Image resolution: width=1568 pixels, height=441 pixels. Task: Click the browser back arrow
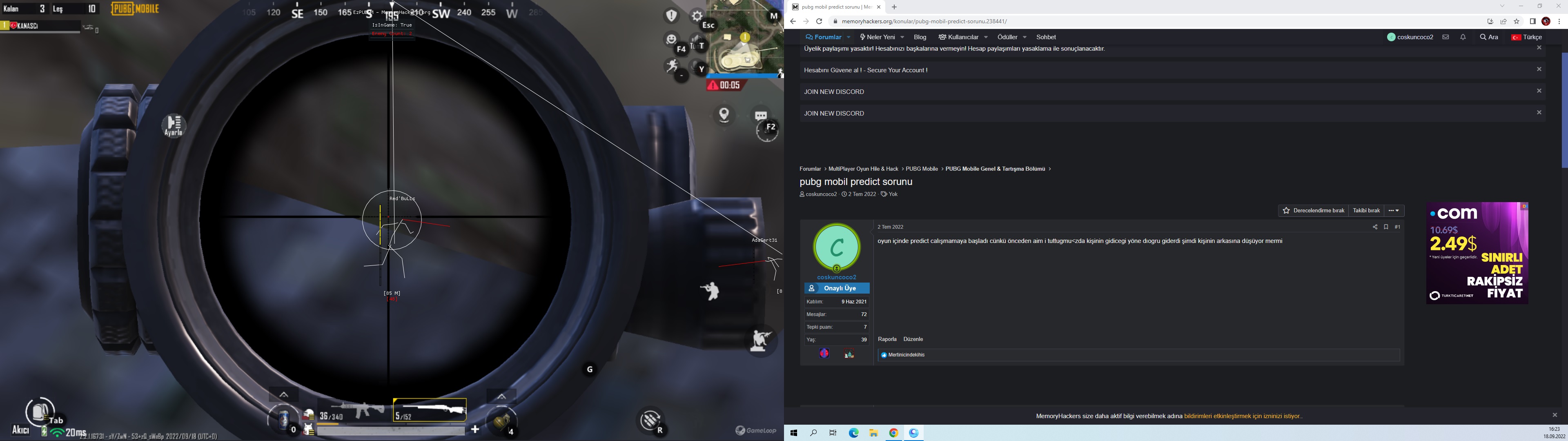(793, 21)
